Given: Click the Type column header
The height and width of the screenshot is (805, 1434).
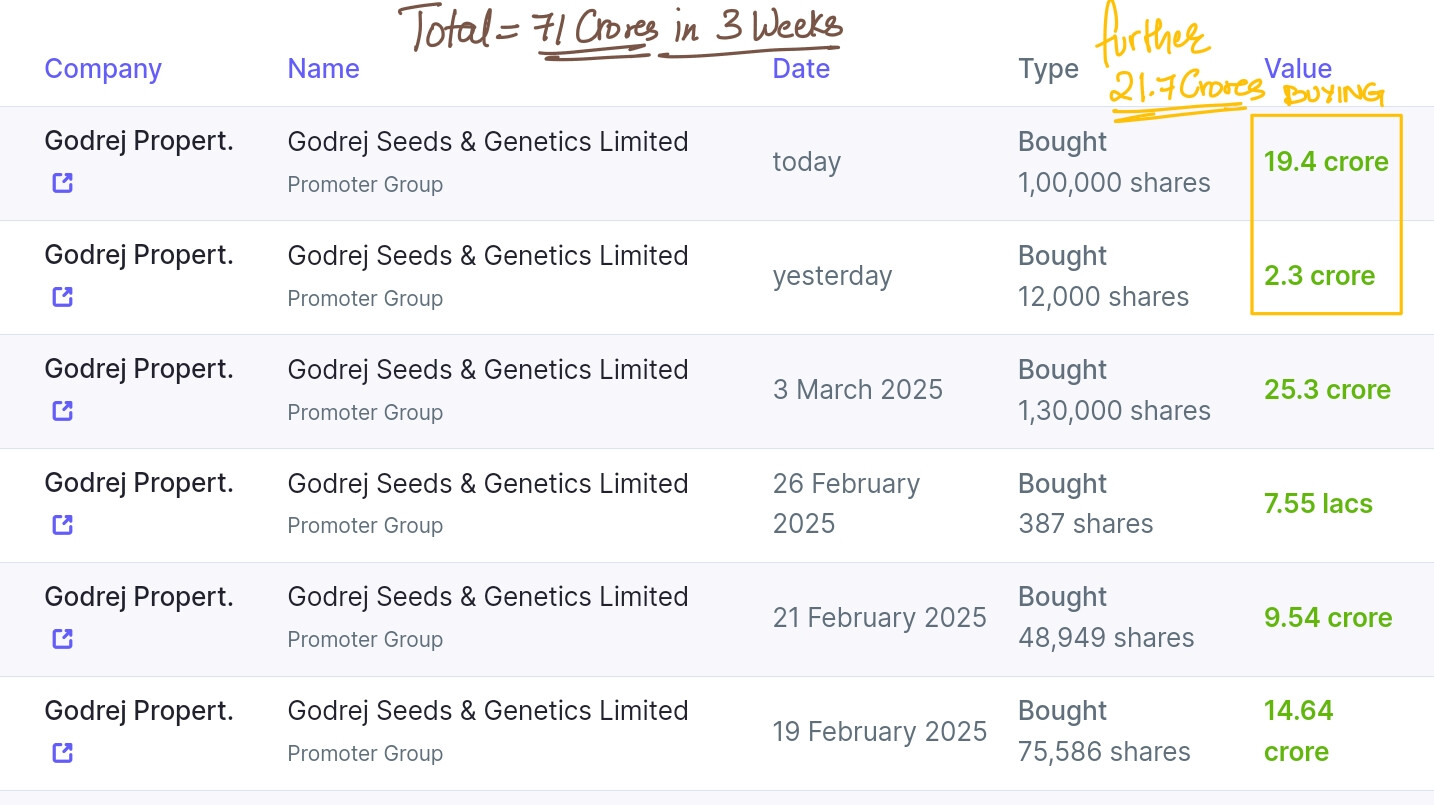Looking at the screenshot, I should 1048,69.
